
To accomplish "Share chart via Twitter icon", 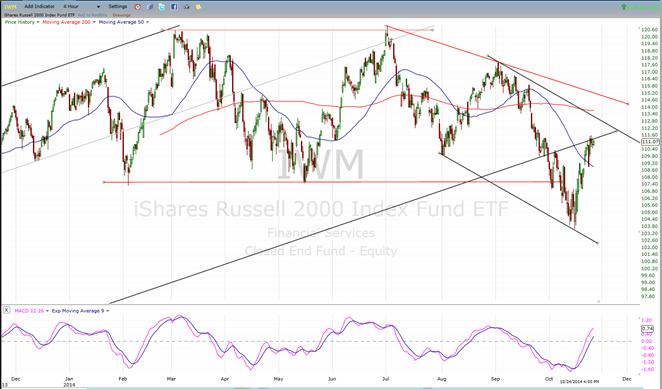I will coord(162,7).
